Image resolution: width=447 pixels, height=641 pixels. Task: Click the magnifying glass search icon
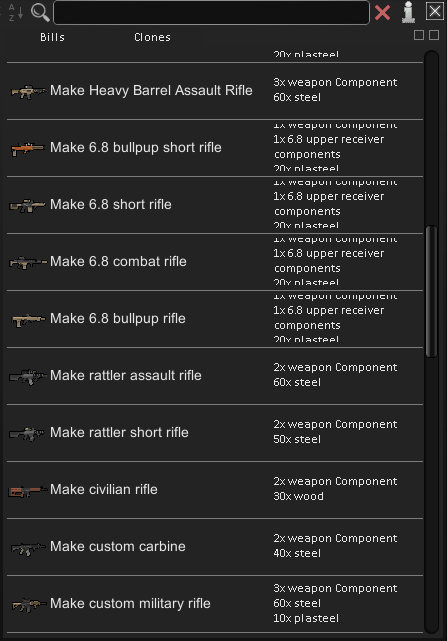click(40, 12)
